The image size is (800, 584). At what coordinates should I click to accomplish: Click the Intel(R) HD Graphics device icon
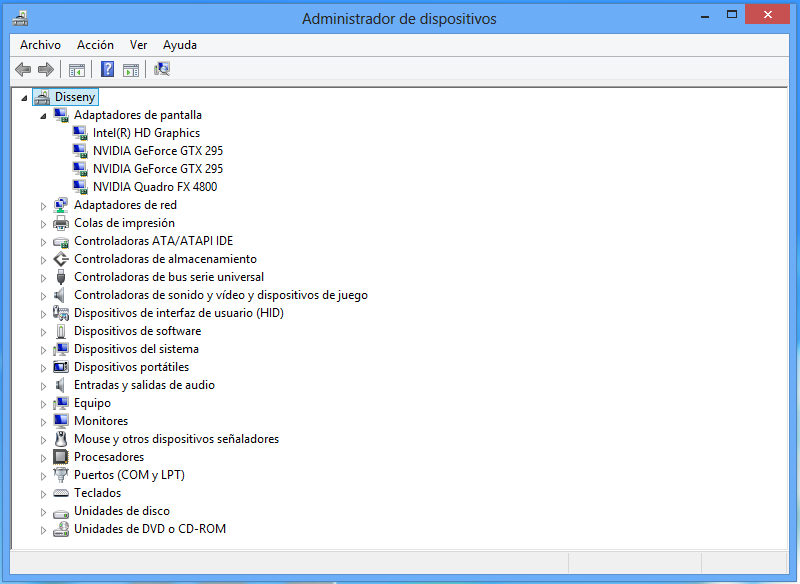pyautogui.click(x=80, y=133)
